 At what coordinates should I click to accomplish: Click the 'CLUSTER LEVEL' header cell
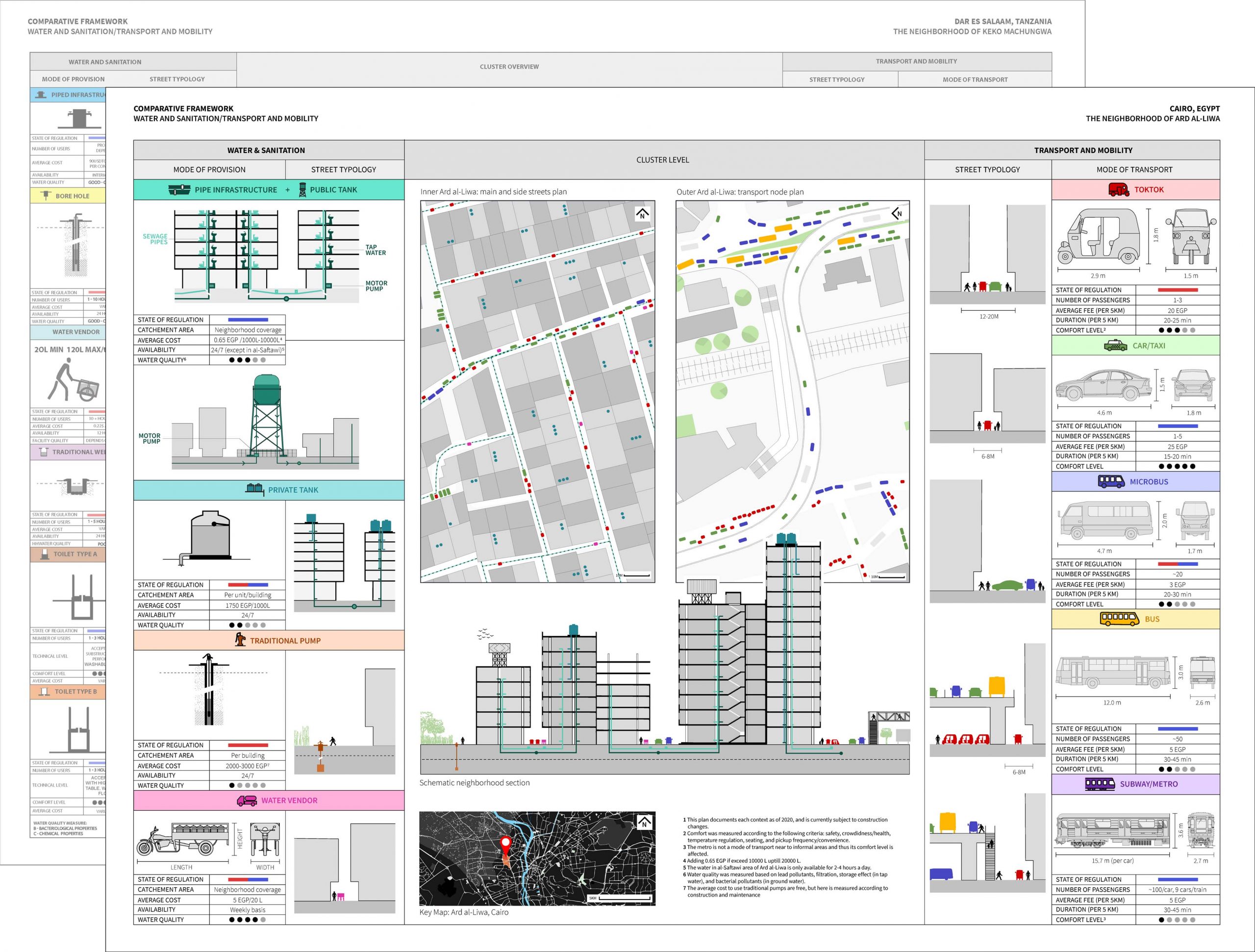tap(664, 160)
